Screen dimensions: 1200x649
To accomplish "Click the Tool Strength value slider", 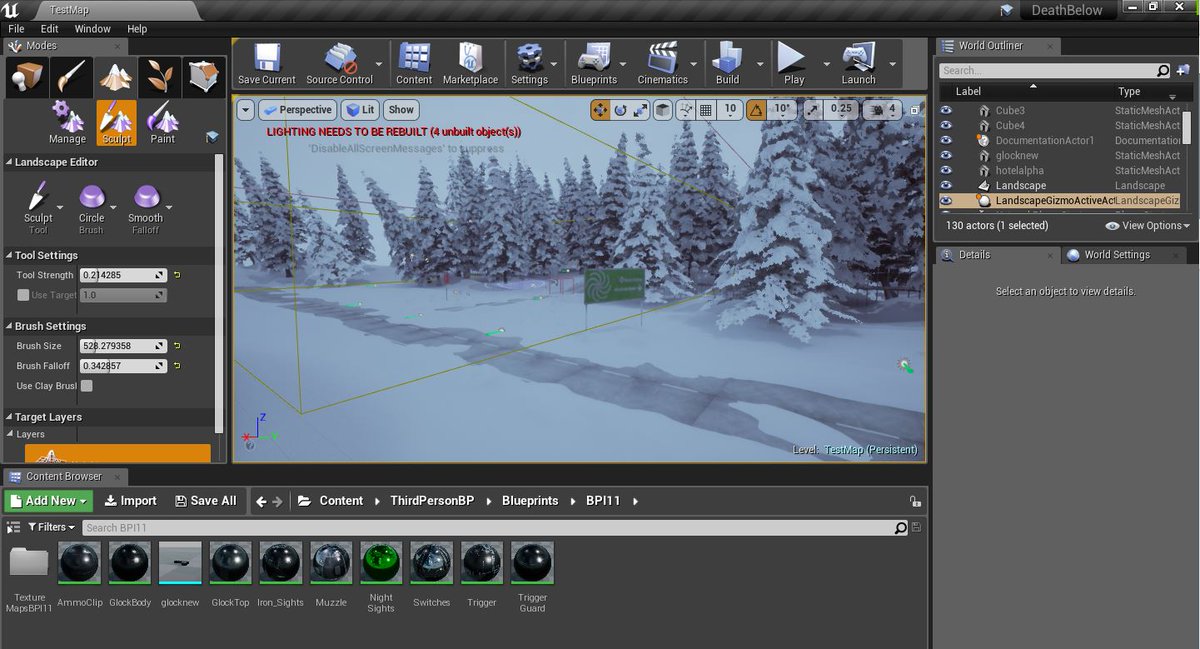I will pyautogui.click(x=124, y=275).
